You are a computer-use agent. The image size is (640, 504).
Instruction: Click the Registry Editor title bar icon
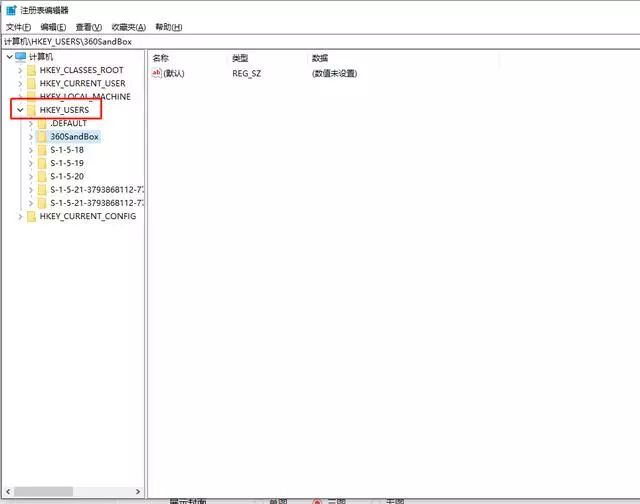pos(11,10)
